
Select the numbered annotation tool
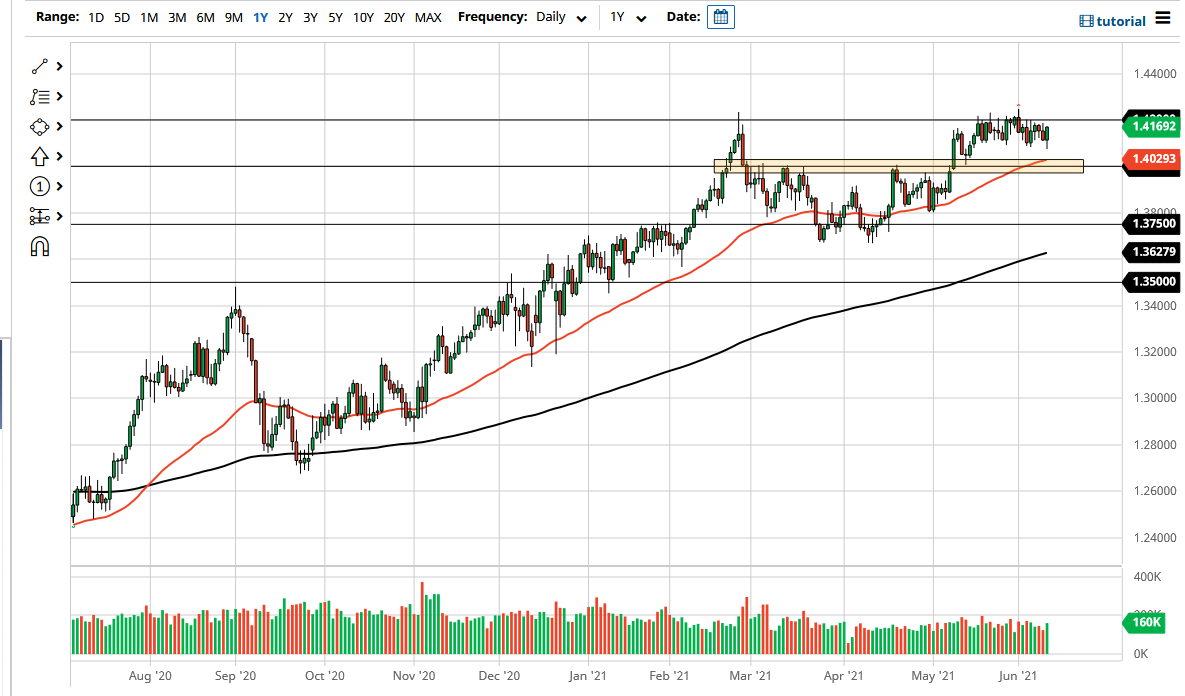(x=41, y=186)
